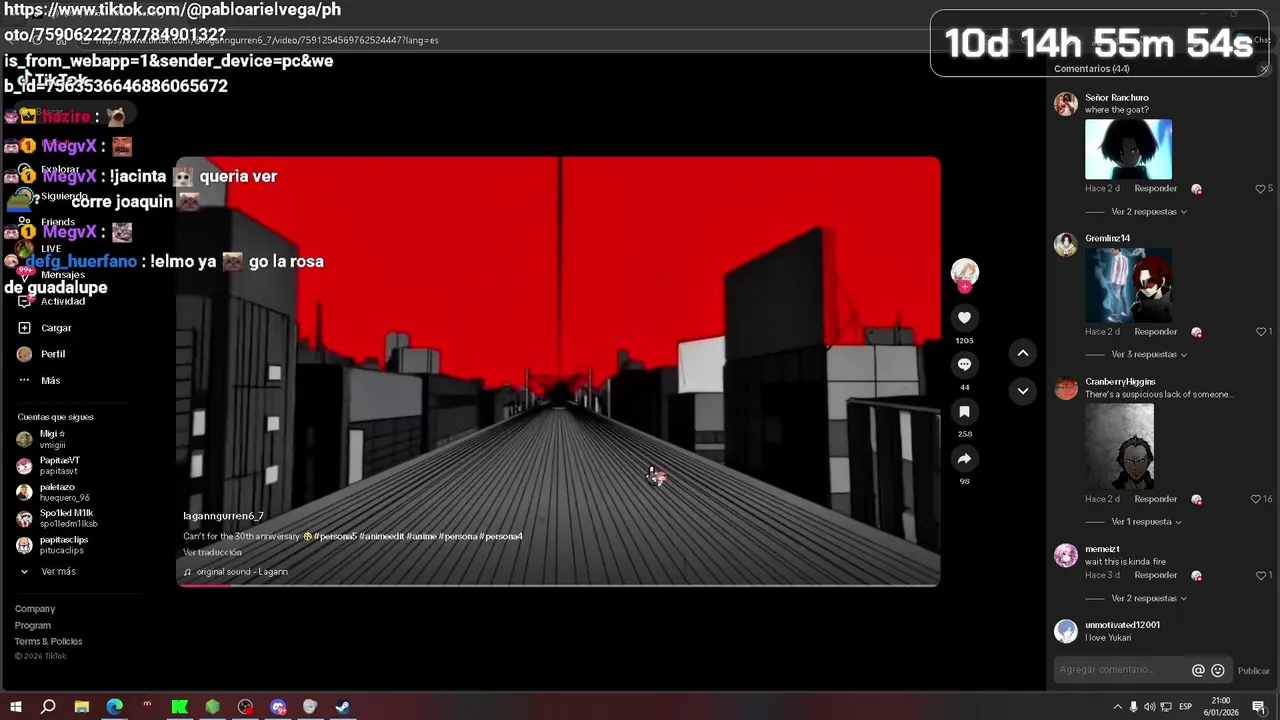Open the green Kick app in taskbar

(180, 707)
